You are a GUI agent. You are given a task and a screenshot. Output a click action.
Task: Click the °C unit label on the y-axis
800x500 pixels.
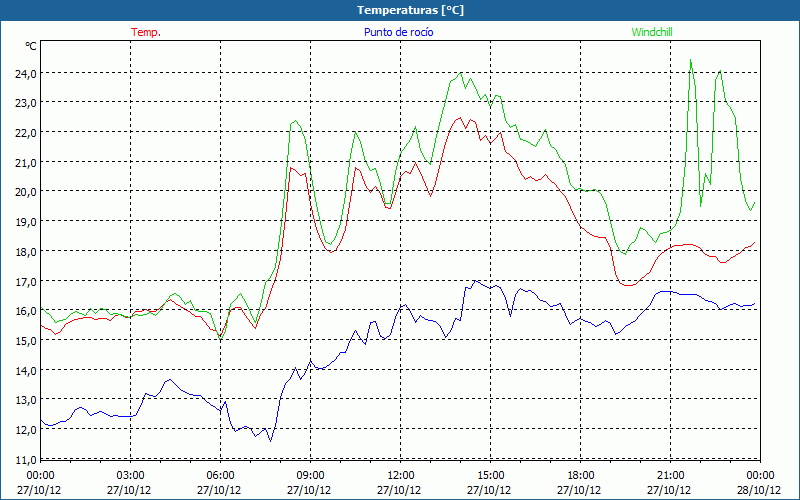click(31, 46)
